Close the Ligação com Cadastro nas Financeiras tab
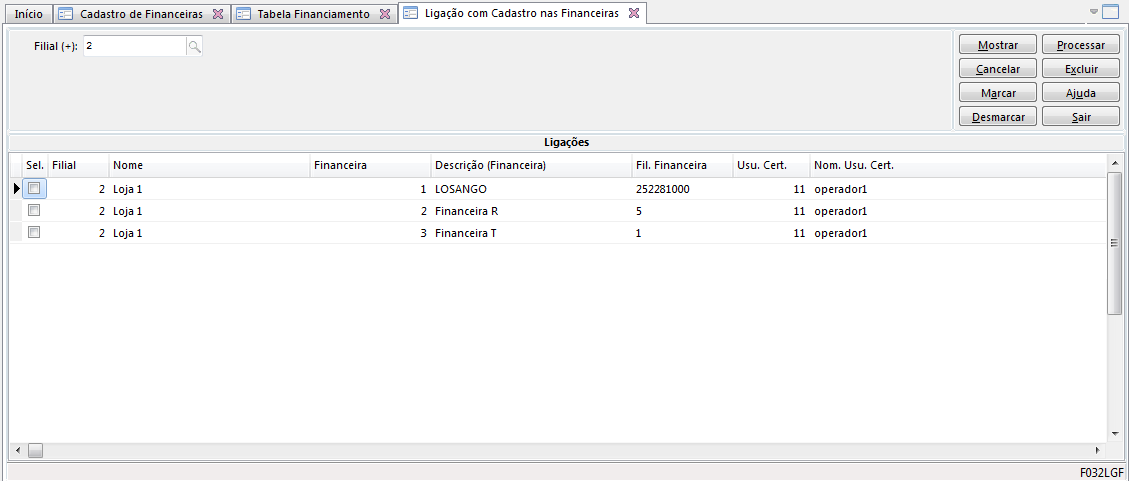The width and height of the screenshot is (1129, 481). click(x=634, y=13)
